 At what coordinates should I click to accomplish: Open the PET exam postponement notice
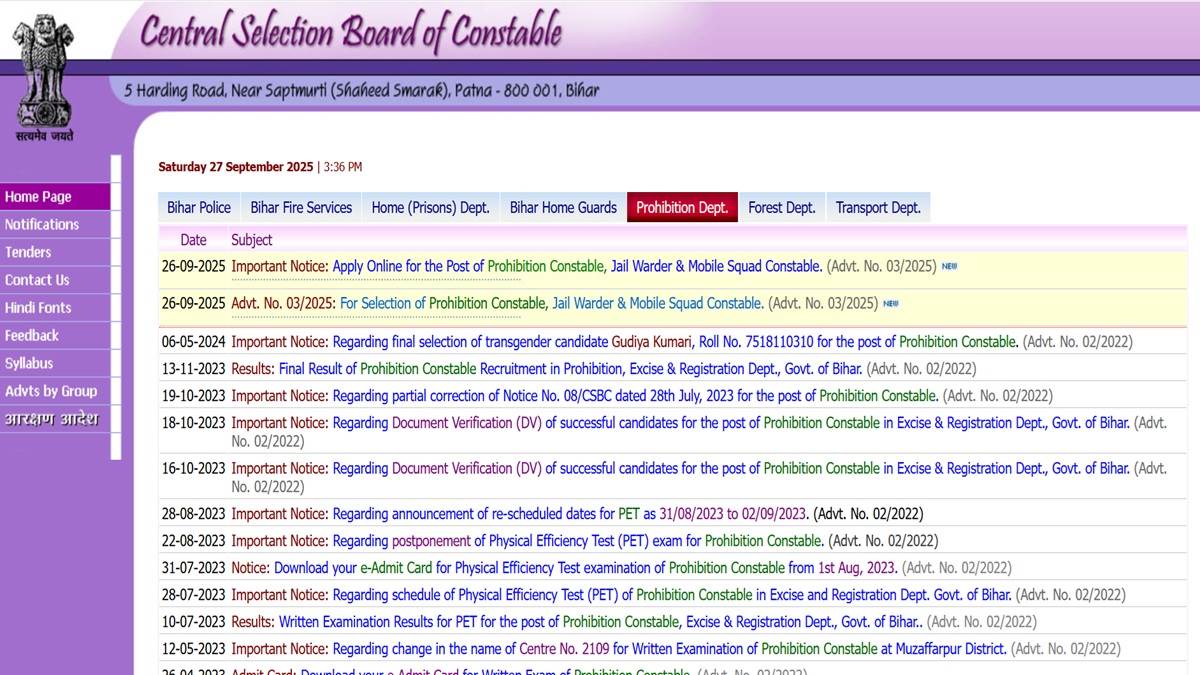(x=578, y=541)
